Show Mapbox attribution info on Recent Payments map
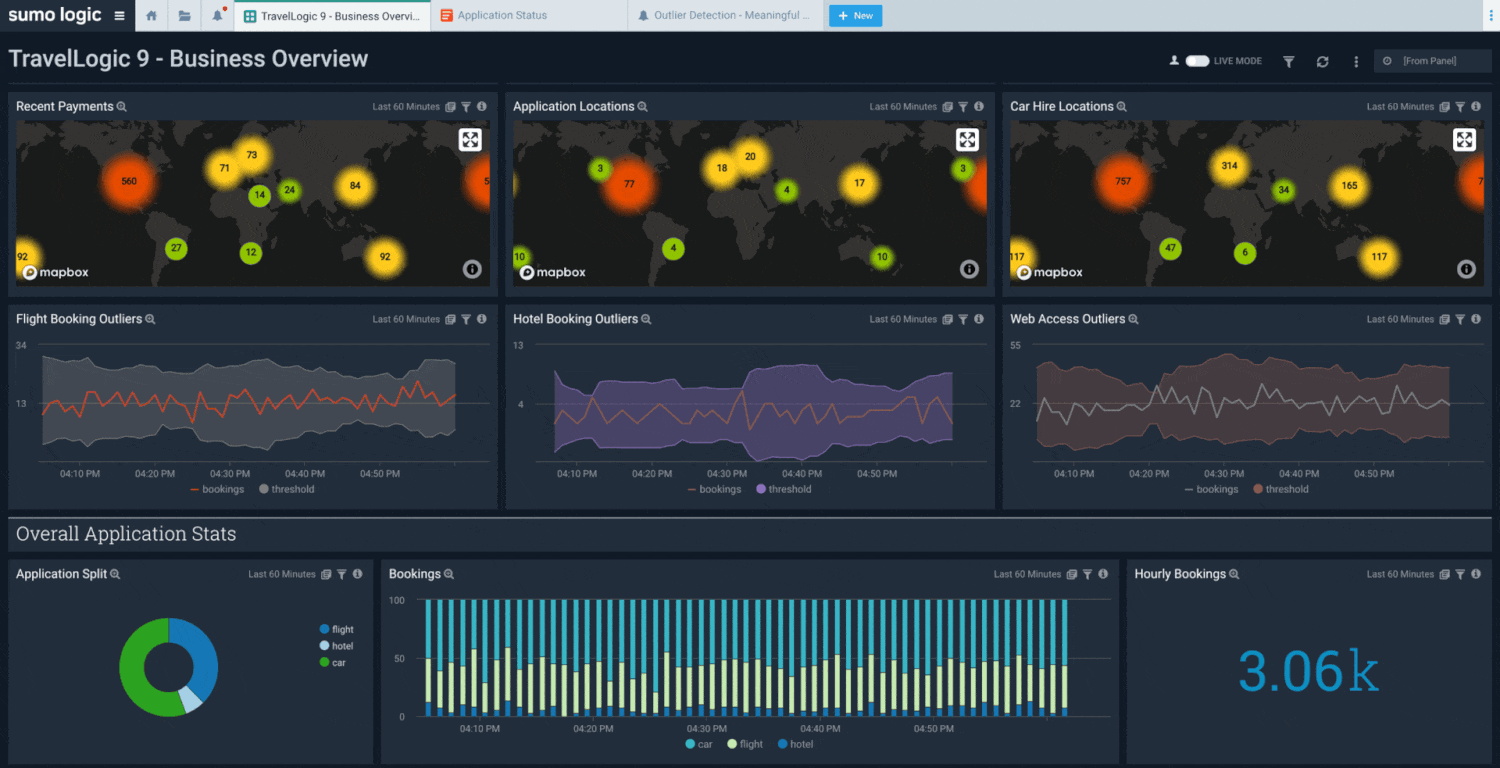The image size is (1500, 768). [472, 269]
